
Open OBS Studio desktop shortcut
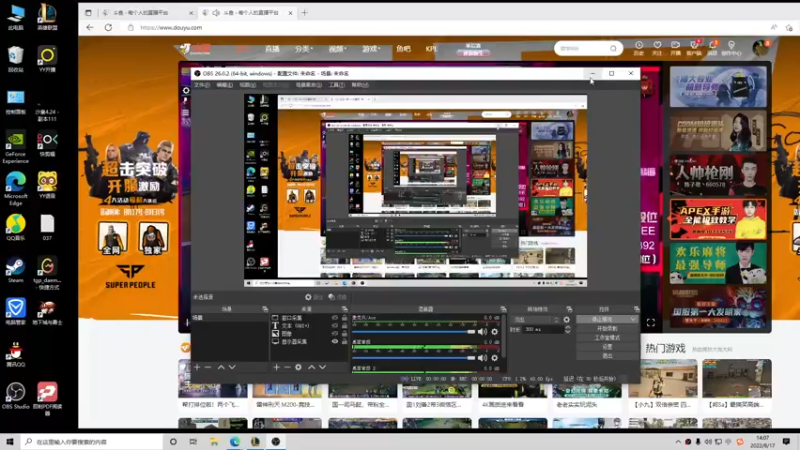pos(15,396)
